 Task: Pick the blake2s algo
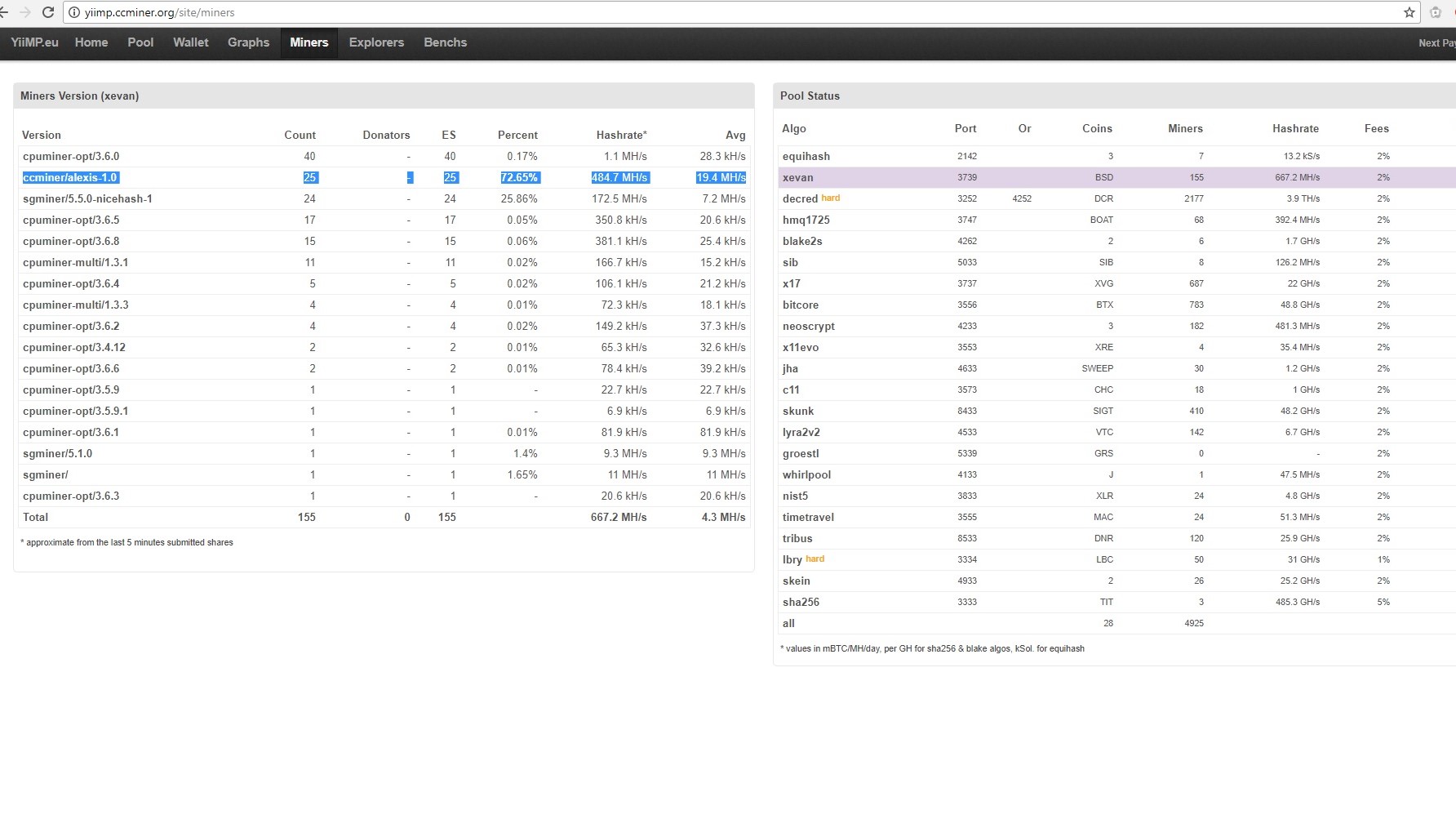point(802,241)
